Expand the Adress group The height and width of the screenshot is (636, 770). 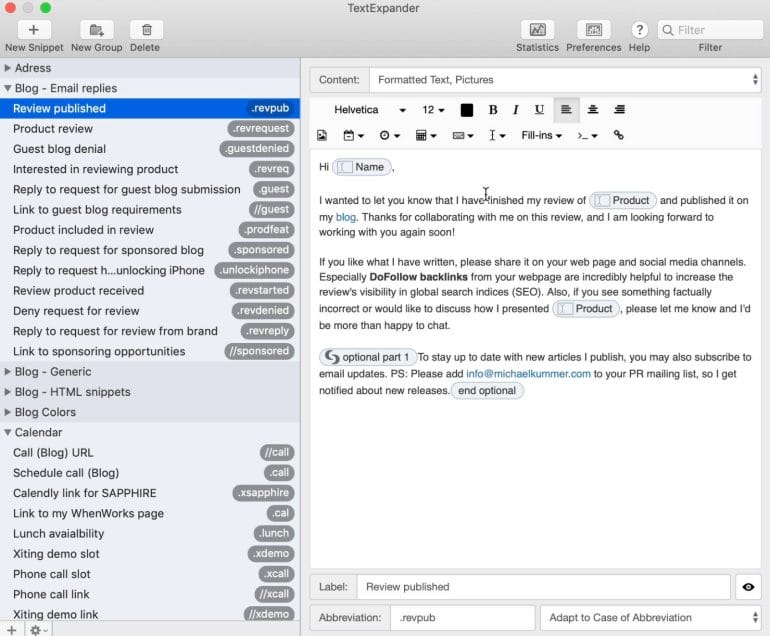(7, 68)
